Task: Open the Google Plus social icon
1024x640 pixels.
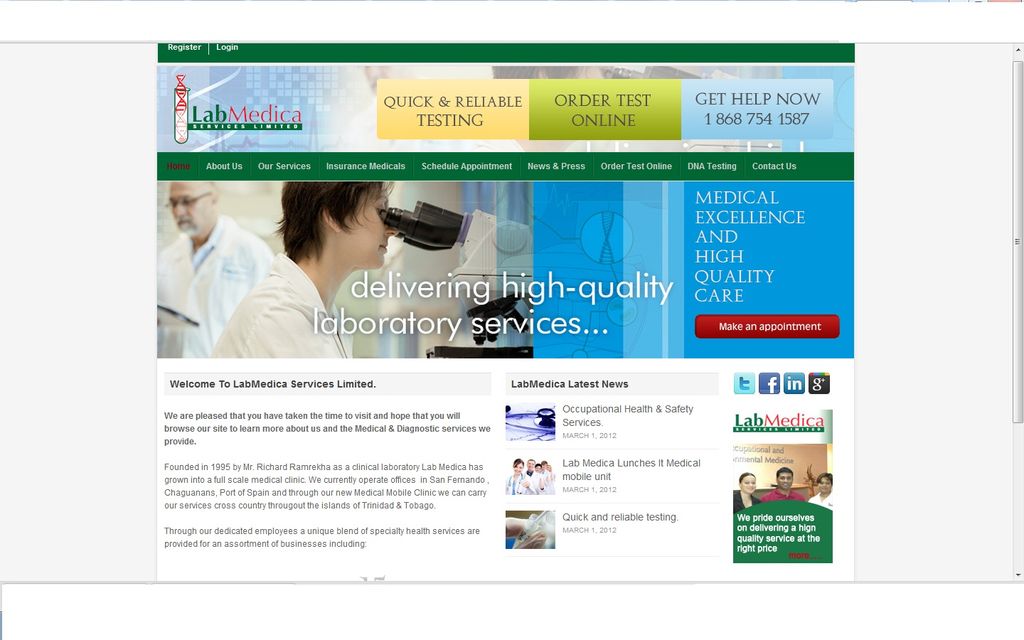Action: [x=819, y=383]
